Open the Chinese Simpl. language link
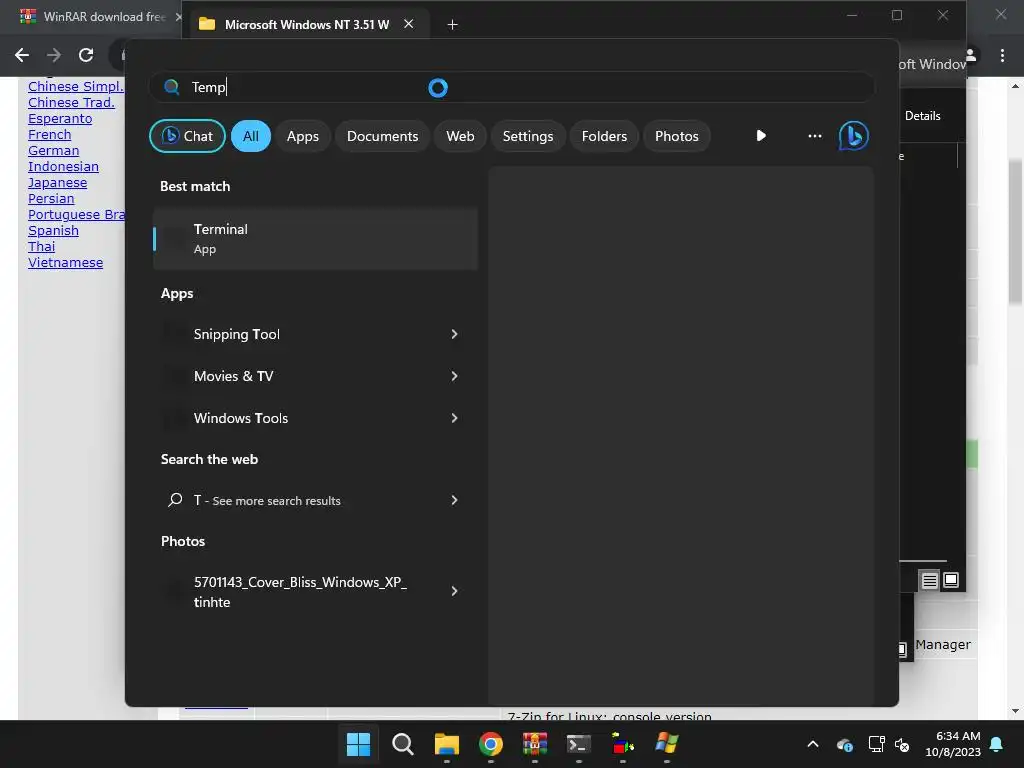The image size is (1024, 768). click(x=76, y=86)
